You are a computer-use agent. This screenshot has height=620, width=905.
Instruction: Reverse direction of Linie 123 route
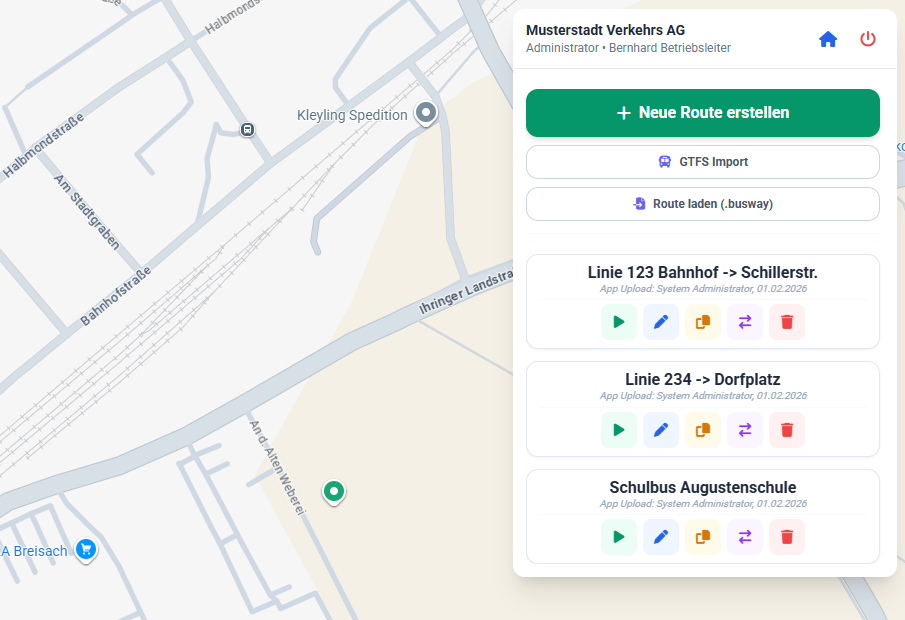click(x=744, y=322)
